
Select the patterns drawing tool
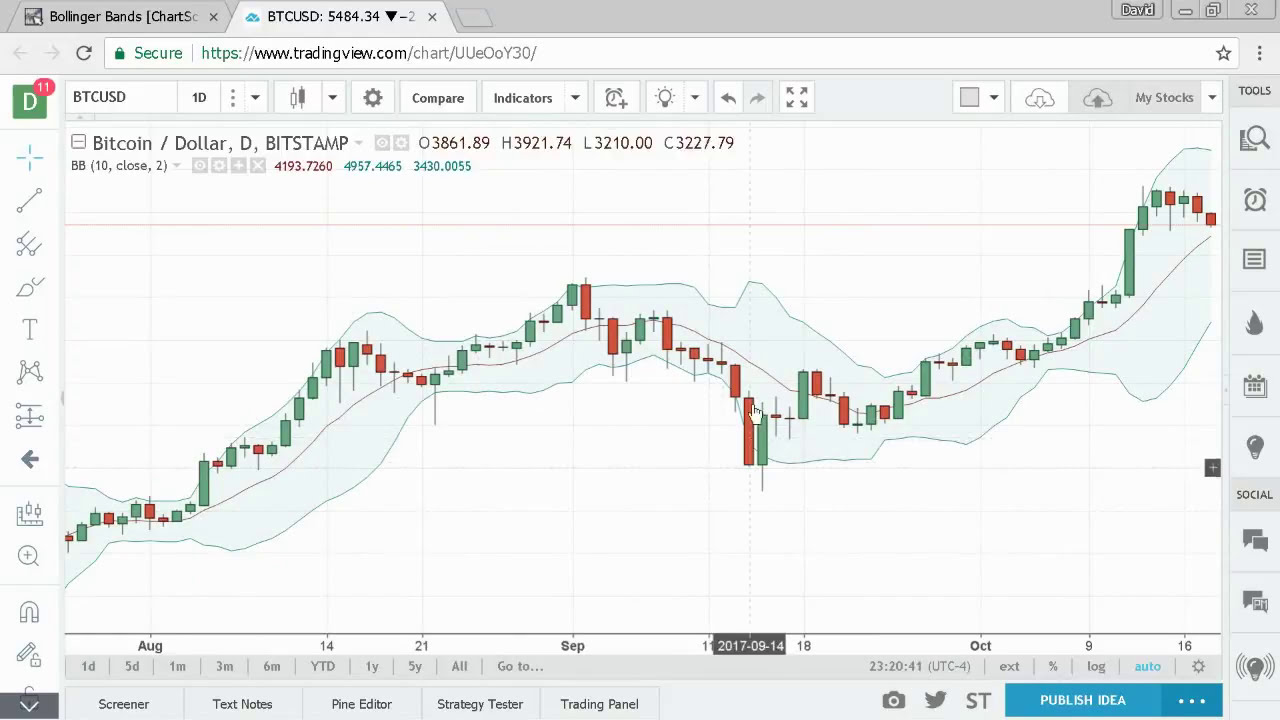tap(29, 372)
